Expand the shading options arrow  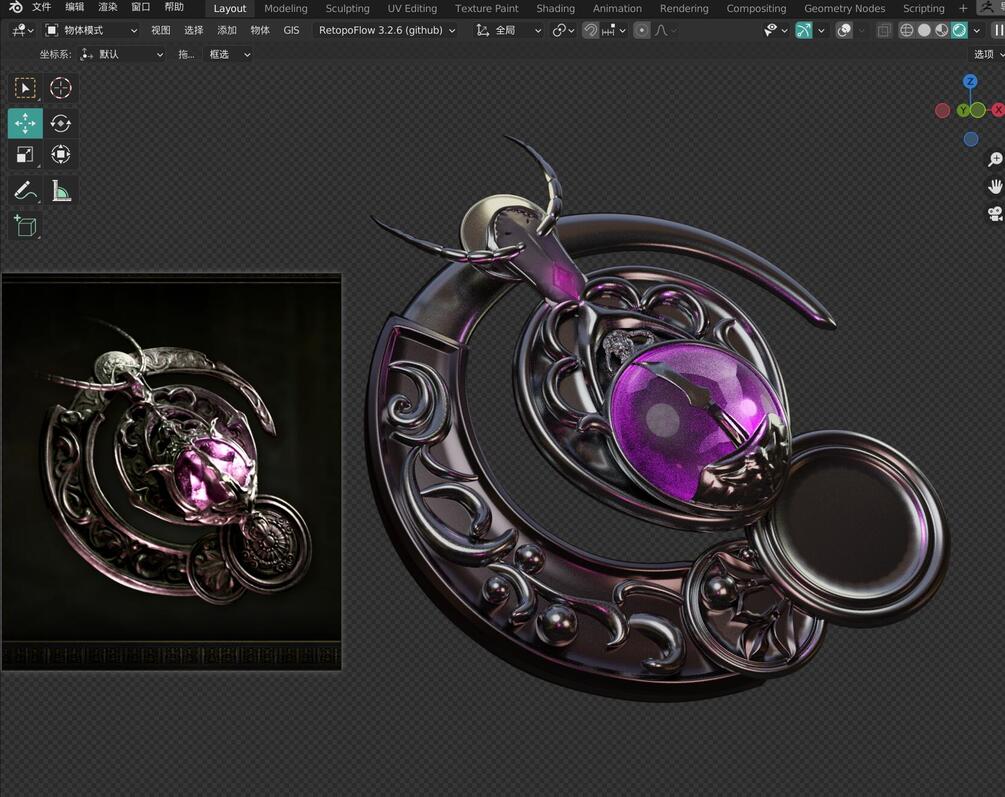977,30
